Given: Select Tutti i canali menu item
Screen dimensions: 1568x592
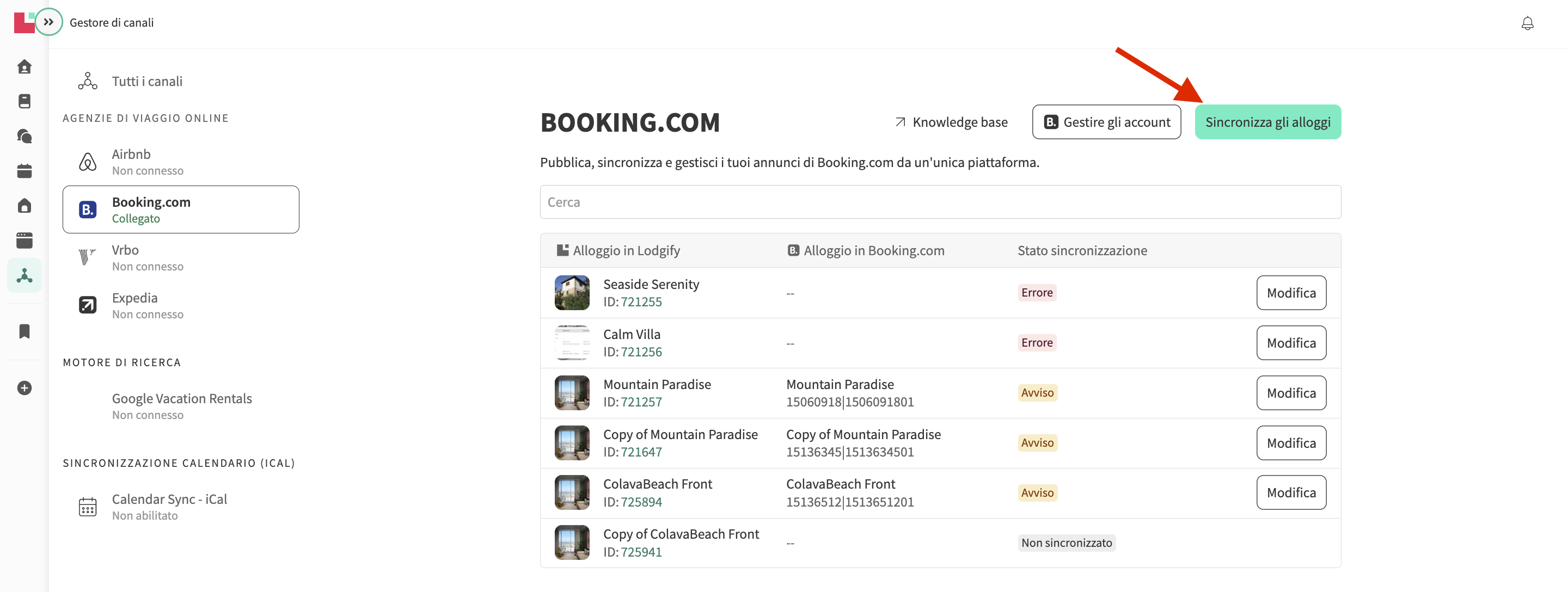Looking at the screenshot, I should (146, 81).
